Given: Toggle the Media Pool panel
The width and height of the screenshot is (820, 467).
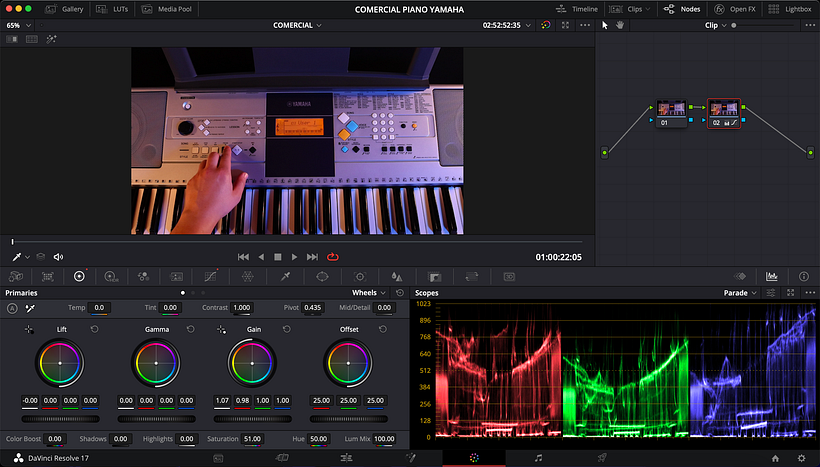Looking at the screenshot, I should click(x=167, y=9).
